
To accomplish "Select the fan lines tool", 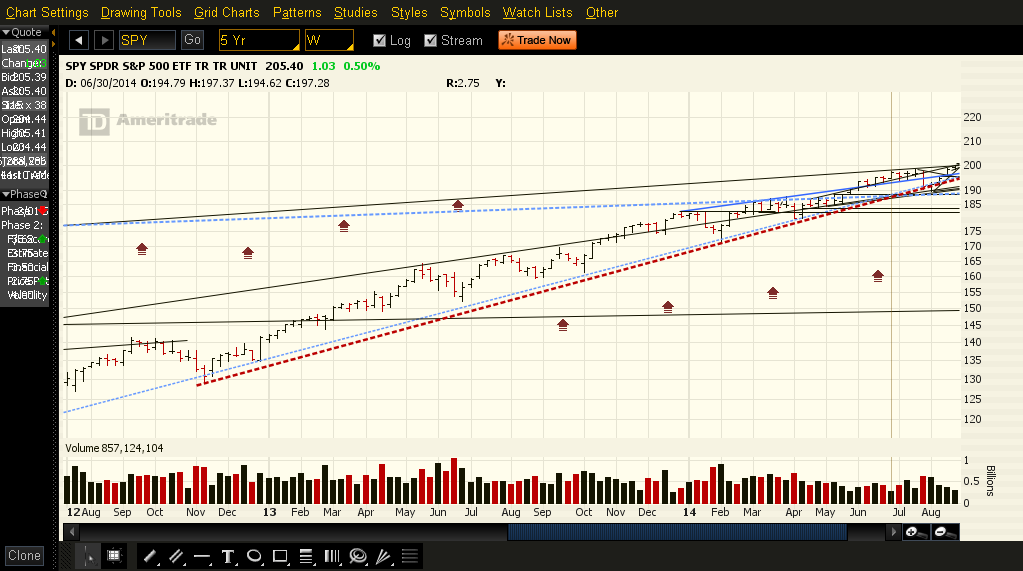I will [384, 557].
